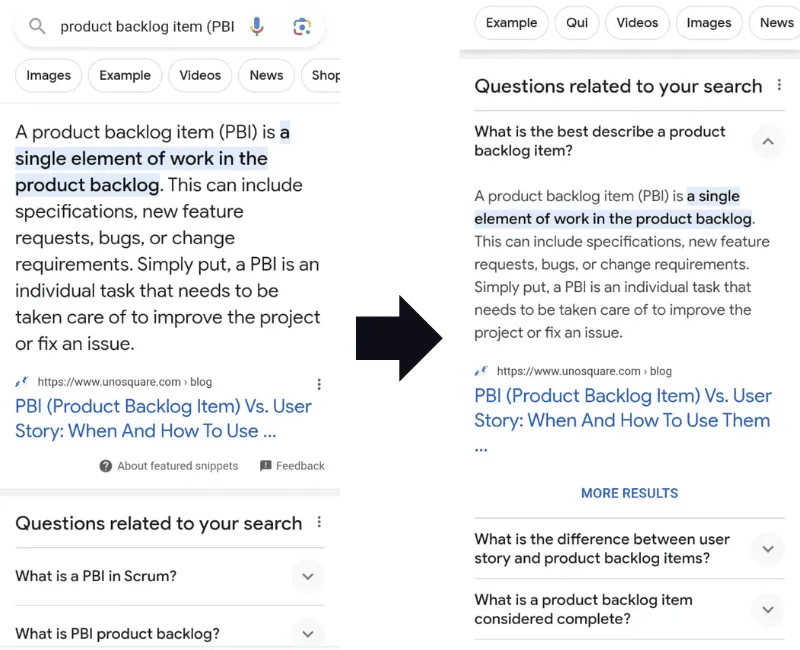Click the magnifying glass search icon

pos(38,27)
